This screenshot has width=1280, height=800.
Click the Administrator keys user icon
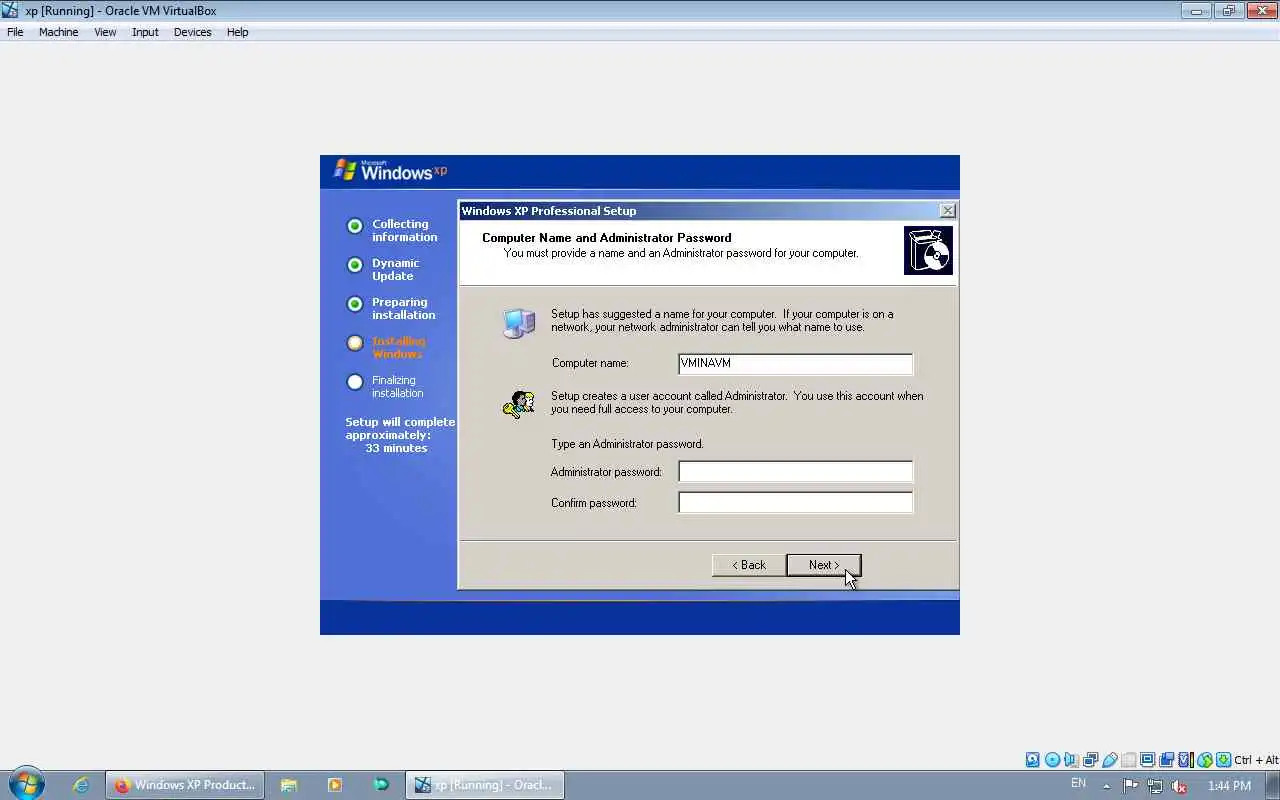coord(519,403)
